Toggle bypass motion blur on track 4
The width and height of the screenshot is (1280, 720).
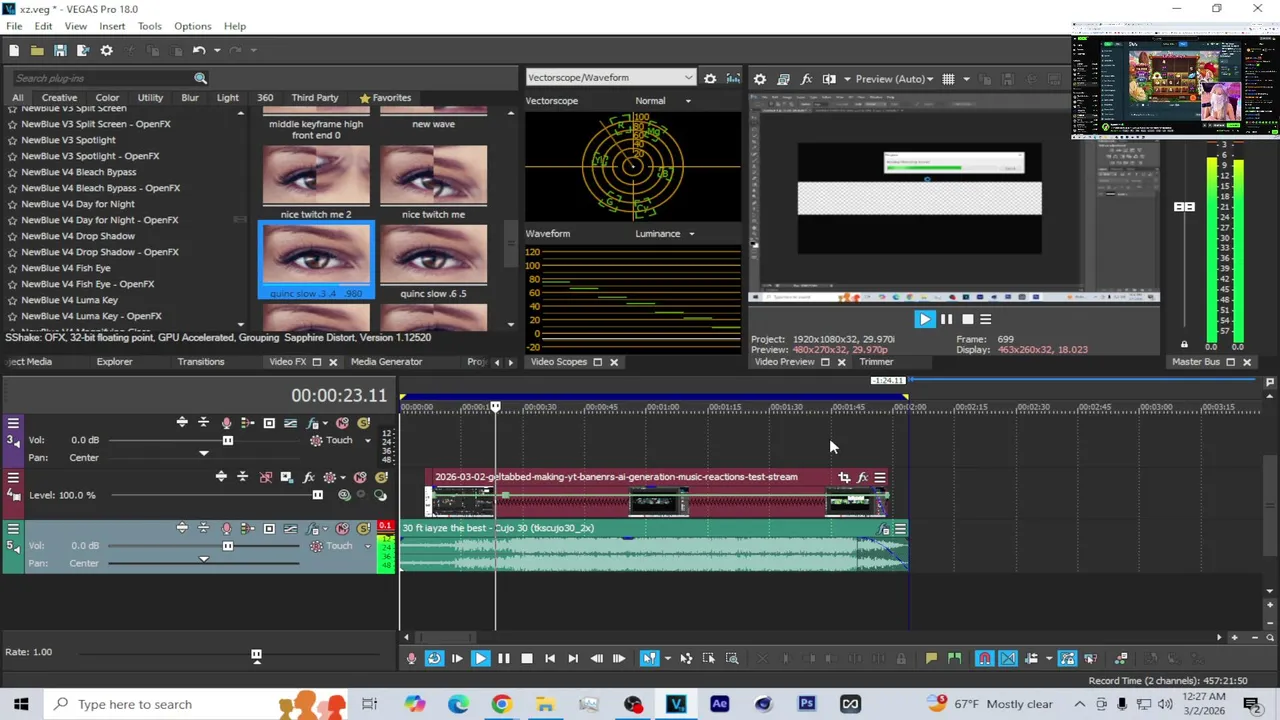pyautogui.click(x=266, y=477)
